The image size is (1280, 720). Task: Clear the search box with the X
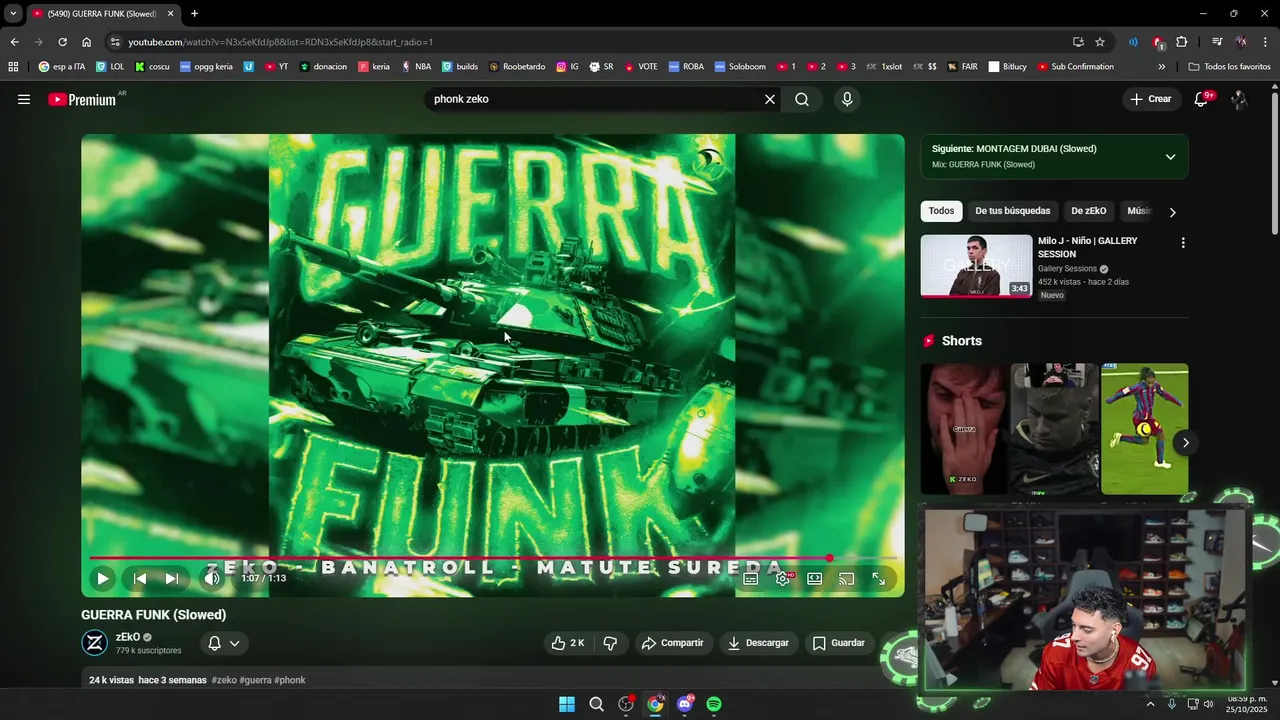coord(770,99)
